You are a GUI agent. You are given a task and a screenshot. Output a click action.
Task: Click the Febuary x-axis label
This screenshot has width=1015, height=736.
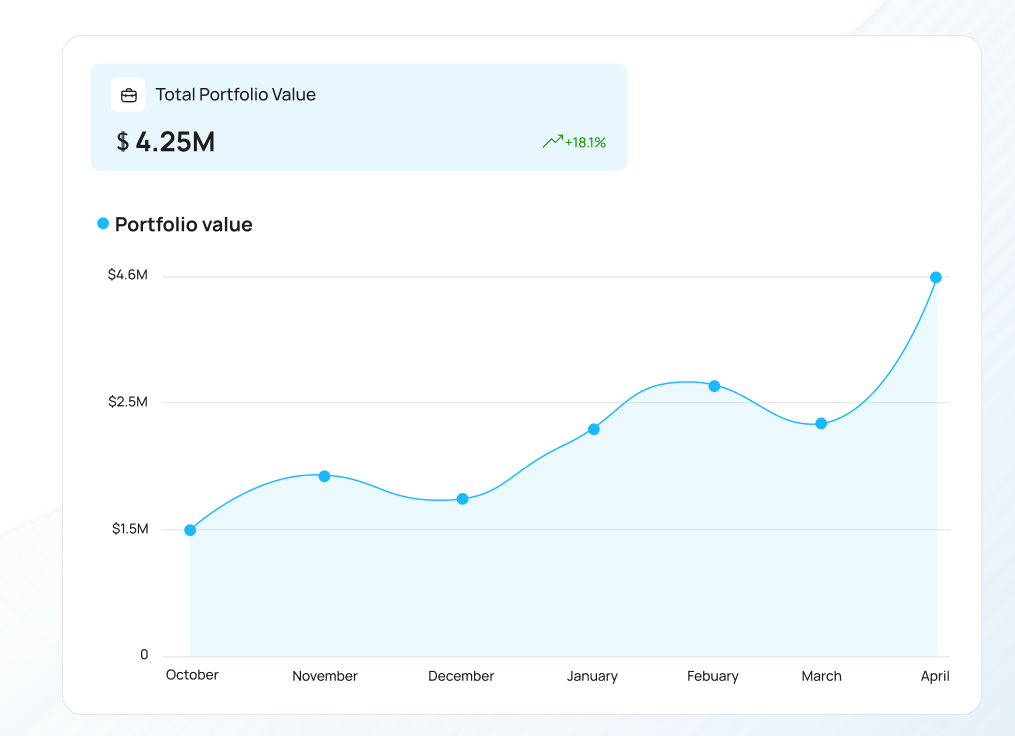pos(713,676)
